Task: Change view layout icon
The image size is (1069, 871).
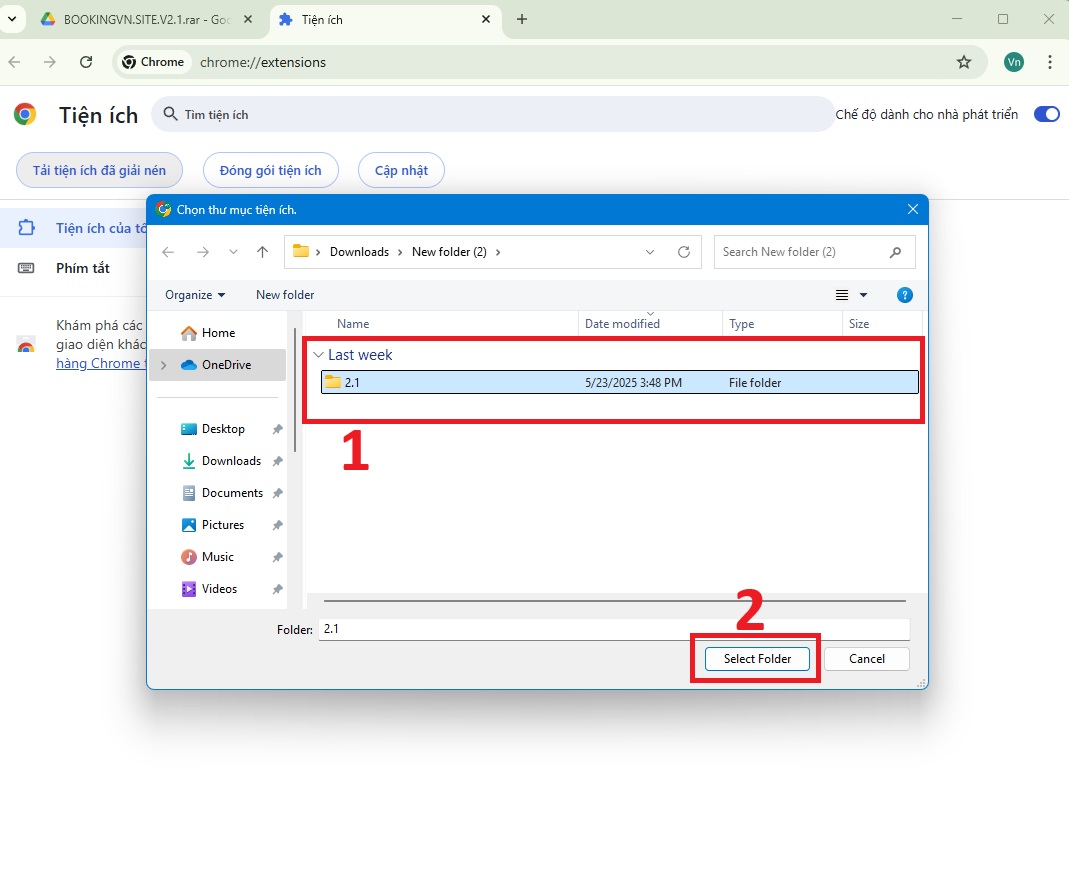Action: pyautogui.click(x=842, y=295)
